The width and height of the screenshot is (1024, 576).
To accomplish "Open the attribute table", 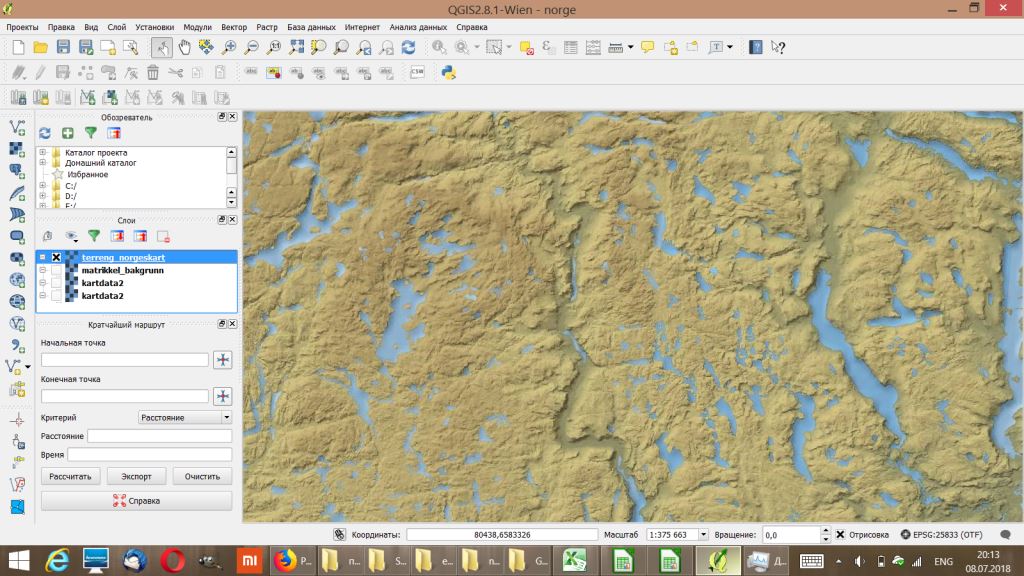I will (x=571, y=47).
